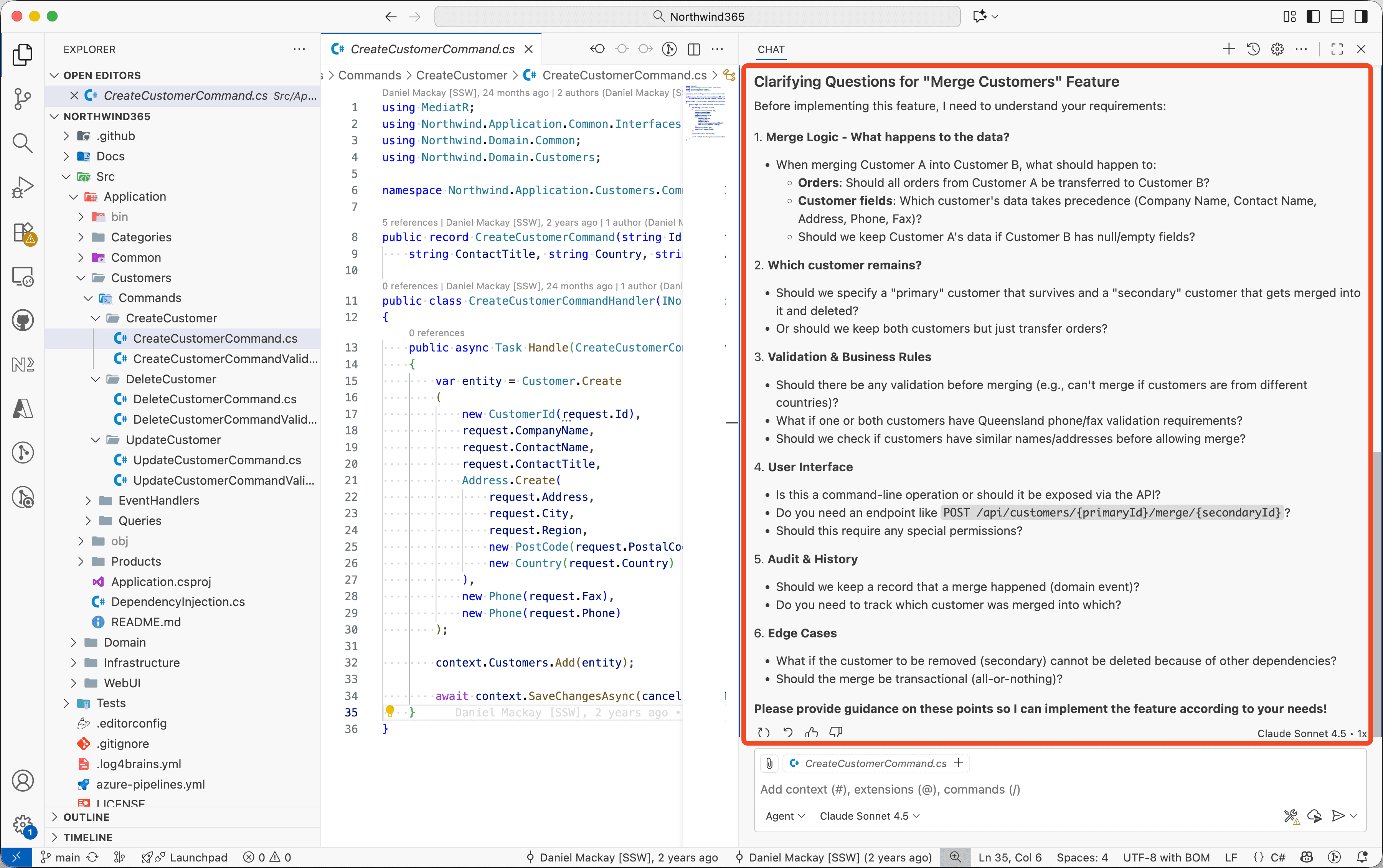Screen dimensions: 1383x868
Task: Select the CreateCustomerCommand.cs editor tab
Action: click(x=432, y=50)
